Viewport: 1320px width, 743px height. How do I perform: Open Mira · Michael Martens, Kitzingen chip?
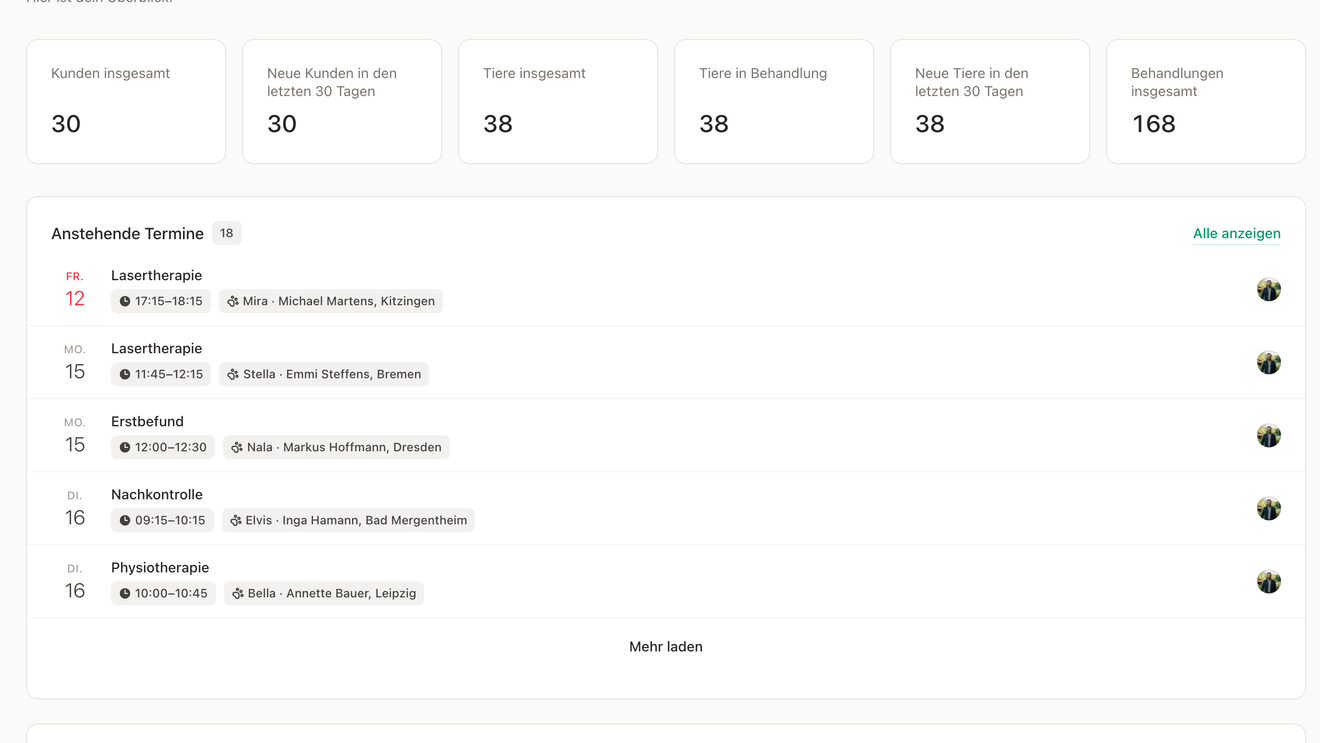(x=331, y=301)
